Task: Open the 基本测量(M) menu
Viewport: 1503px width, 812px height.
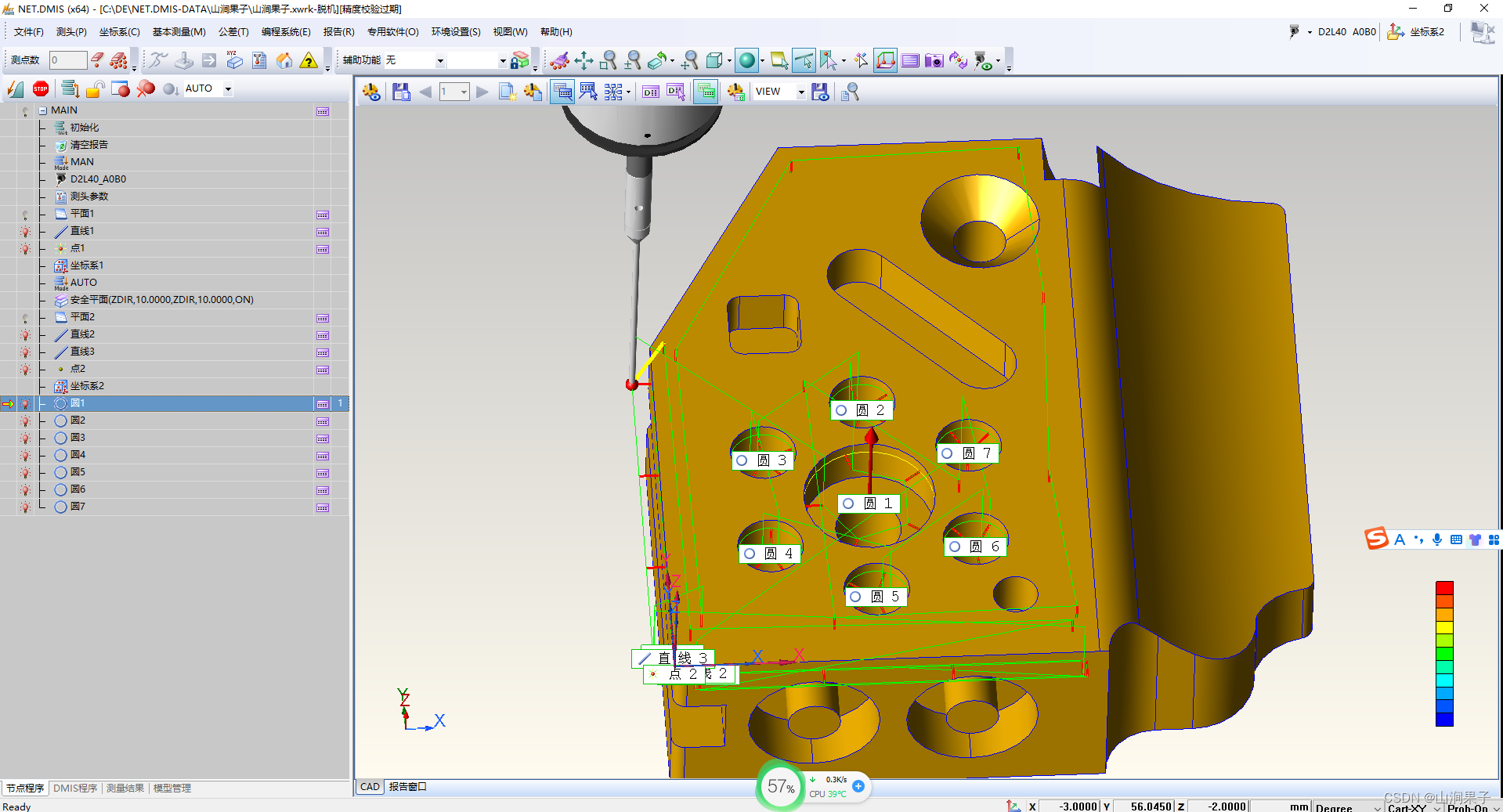Action: [179, 32]
